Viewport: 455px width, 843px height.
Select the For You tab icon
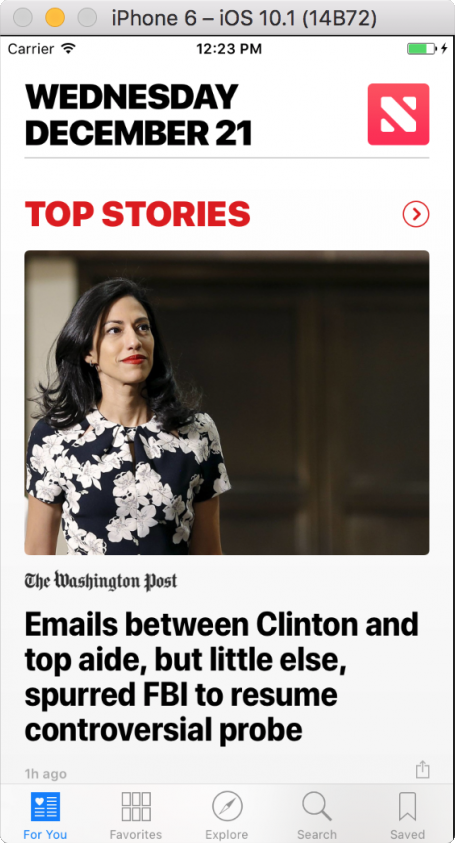pos(45,806)
